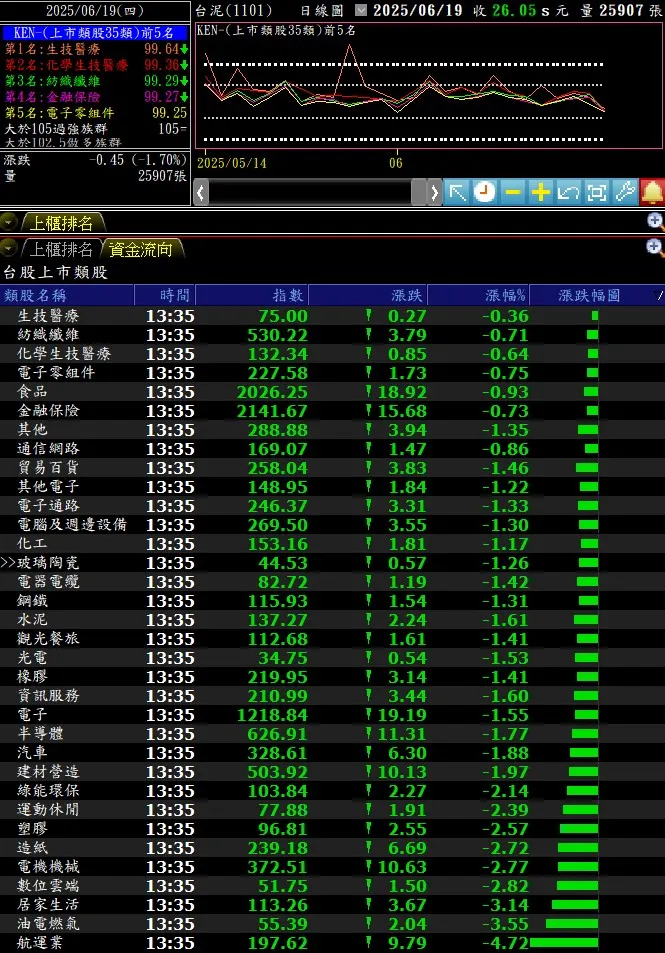Click the KEN-(上市類股35類)前5名 blue title
The height and width of the screenshot is (953, 665).
click(94, 33)
